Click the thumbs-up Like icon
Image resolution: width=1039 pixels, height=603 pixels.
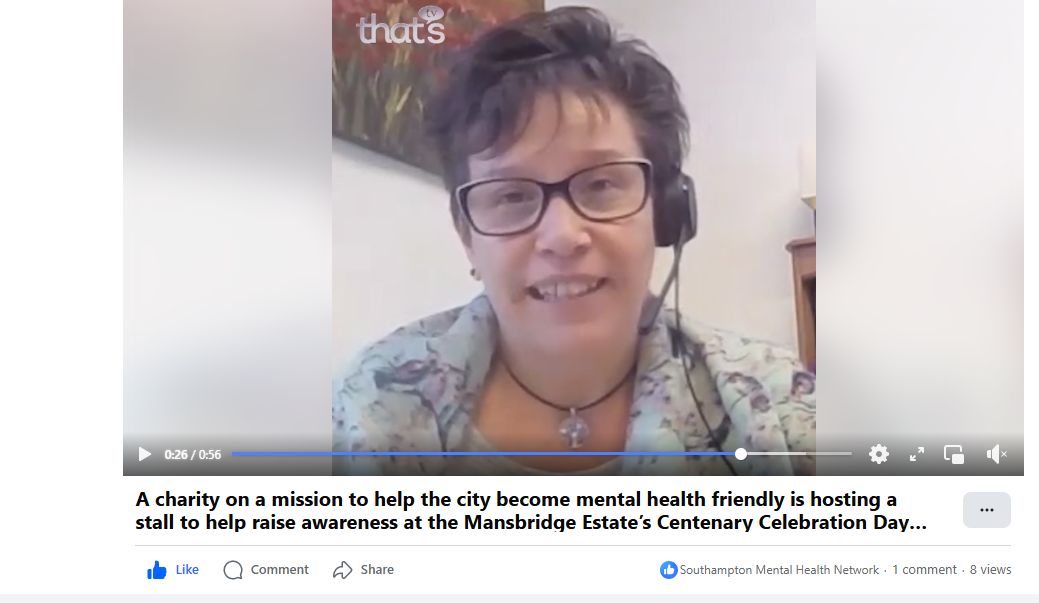click(x=157, y=570)
